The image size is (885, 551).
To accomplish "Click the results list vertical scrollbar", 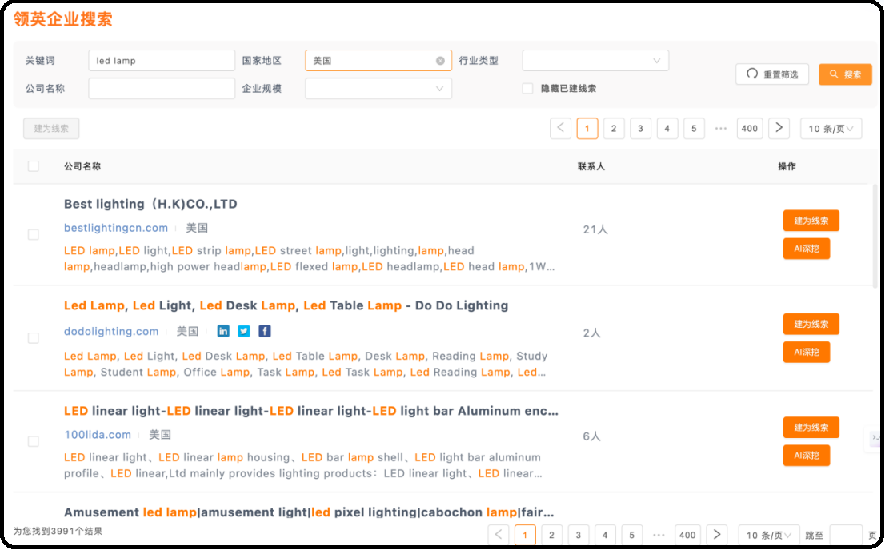I will [x=875, y=237].
